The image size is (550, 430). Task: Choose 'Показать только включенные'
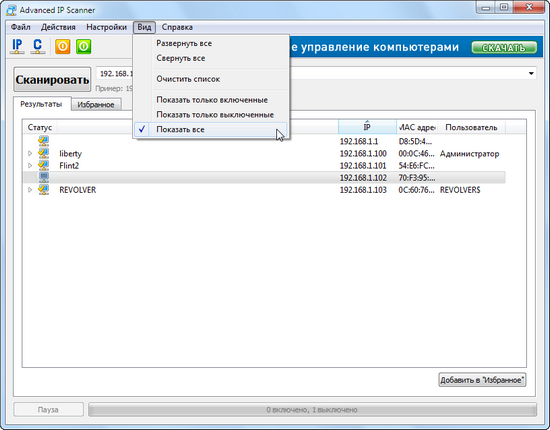point(210,100)
